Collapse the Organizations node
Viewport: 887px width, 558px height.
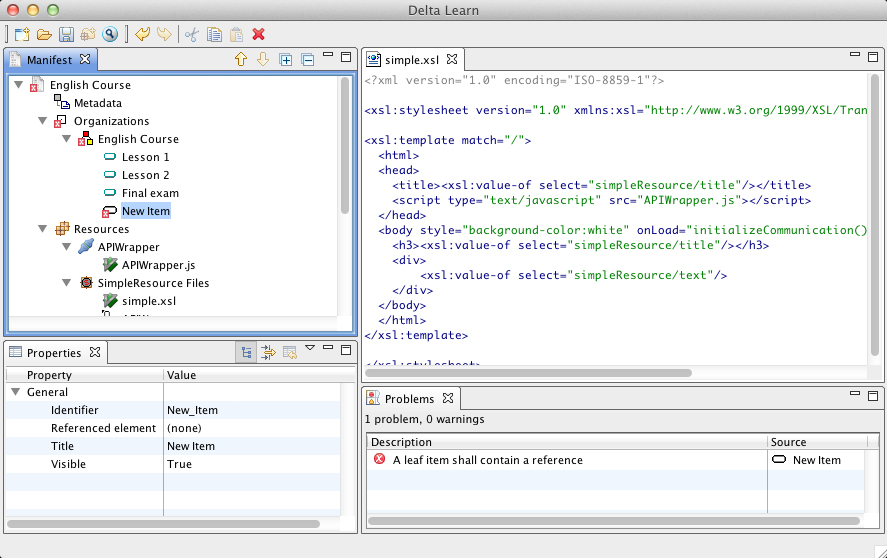point(42,121)
